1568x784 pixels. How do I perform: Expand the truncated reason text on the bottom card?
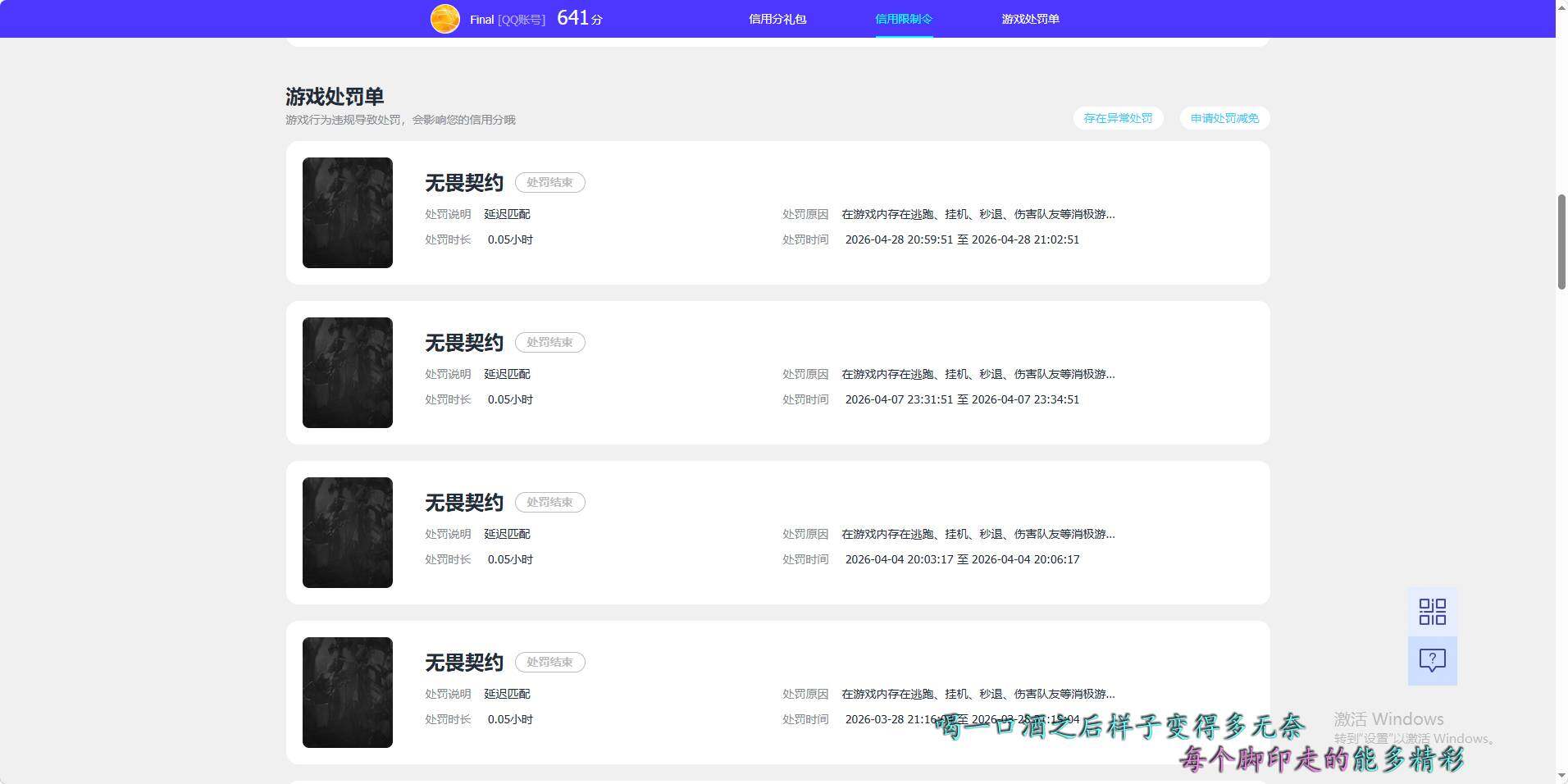pyautogui.click(x=976, y=694)
